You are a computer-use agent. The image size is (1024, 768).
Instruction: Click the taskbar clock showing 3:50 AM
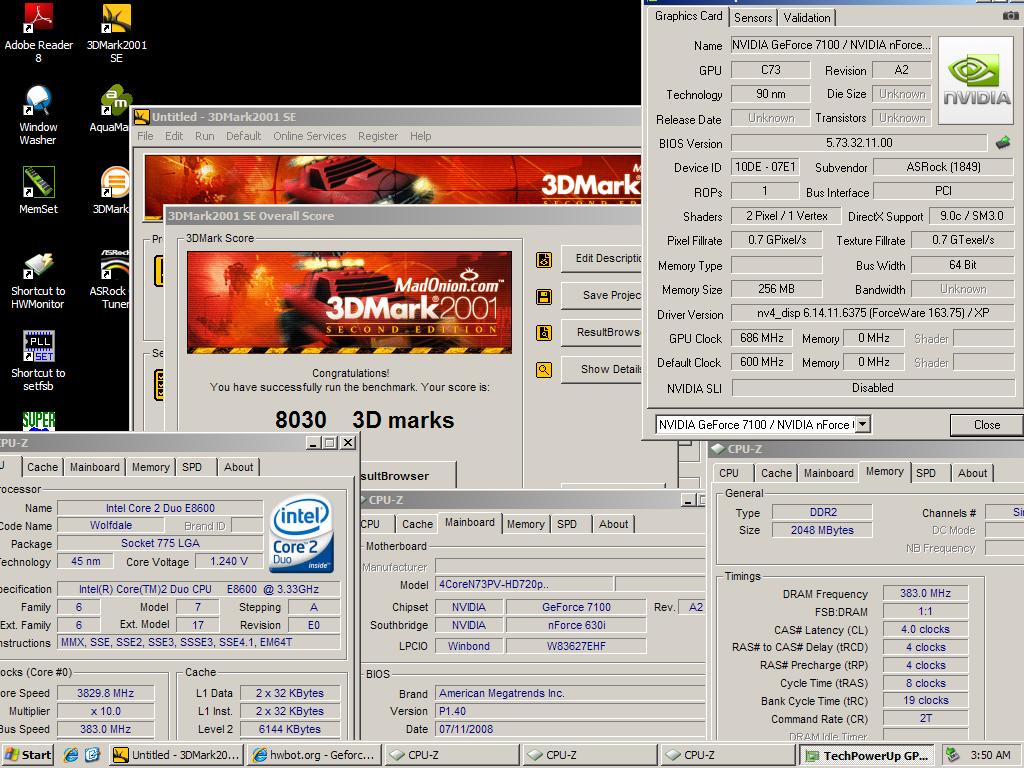[990, 755]
